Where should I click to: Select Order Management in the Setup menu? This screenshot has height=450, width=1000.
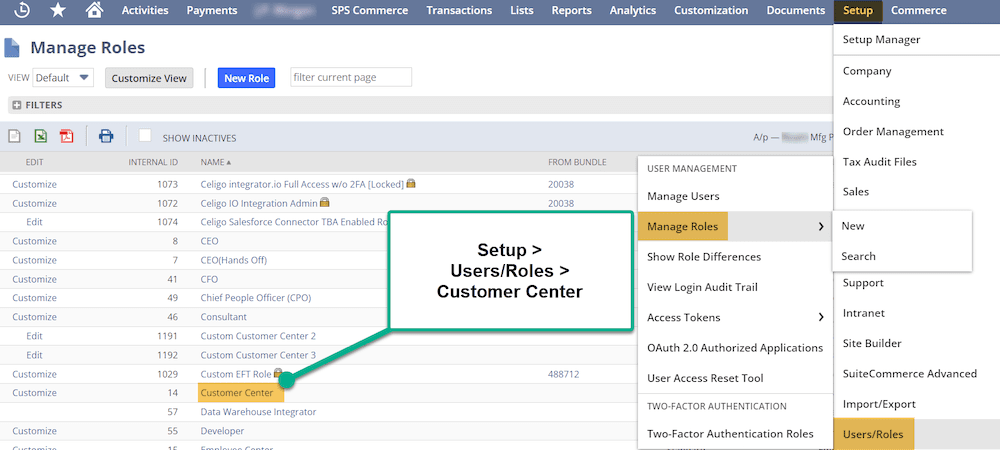click(x=893, y=131)
